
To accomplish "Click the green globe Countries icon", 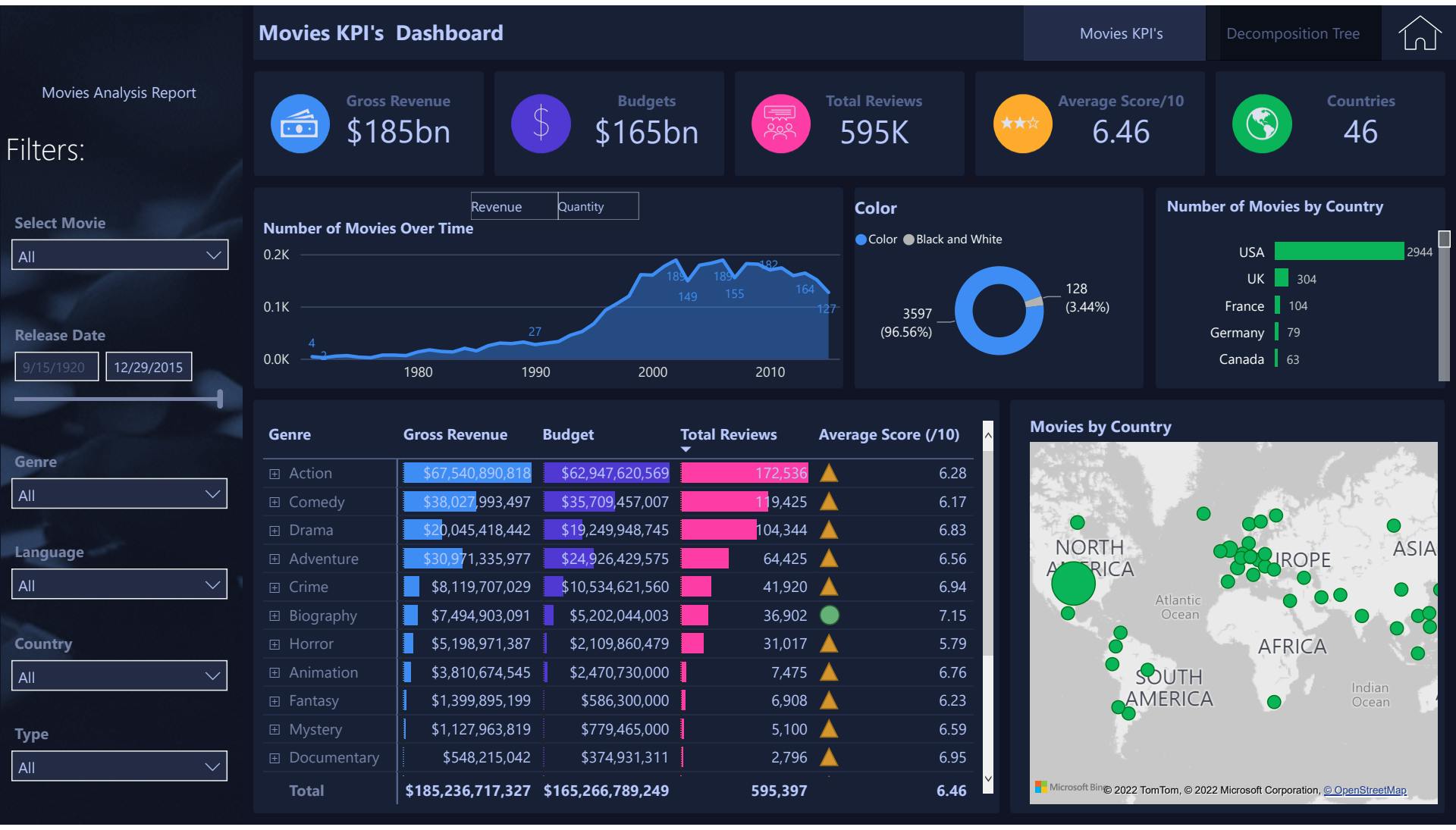I will click(x=1262, y=124).
